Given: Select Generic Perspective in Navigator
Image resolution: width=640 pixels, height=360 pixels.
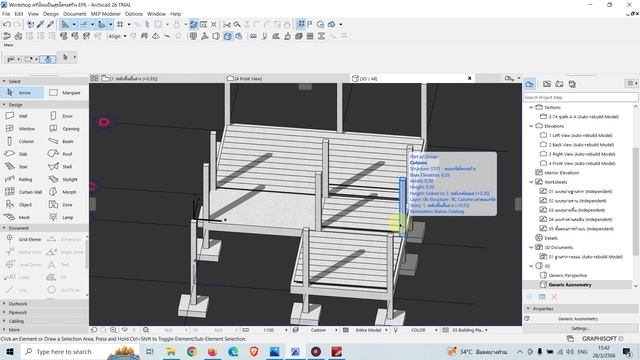Looking at the screenshot, I should pos(568,276).
